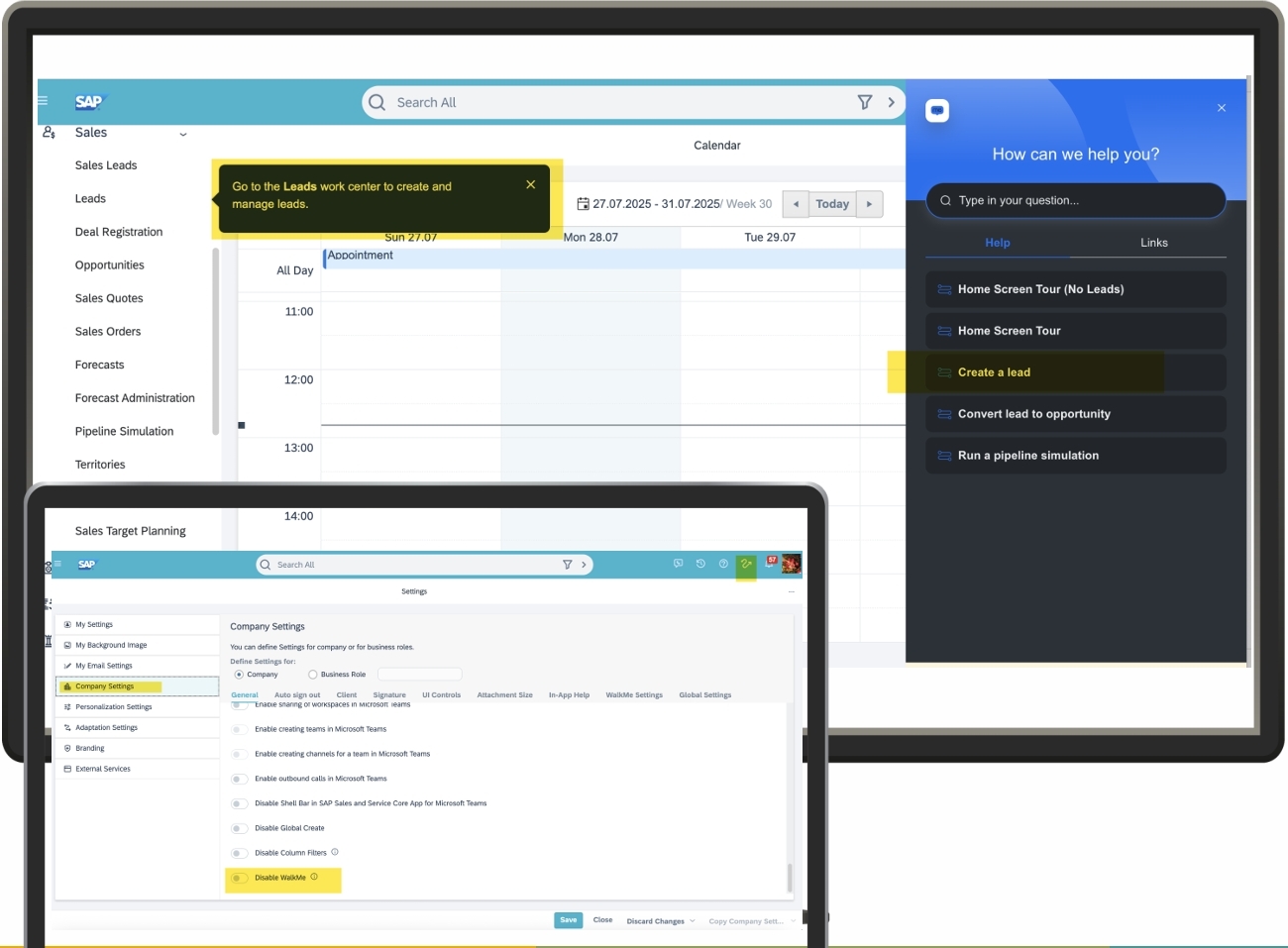This screenshot has height=948, width=1288.
Task: Toggle Enable creating teams in Microsoft Teams
Action: tap(239, 729)
